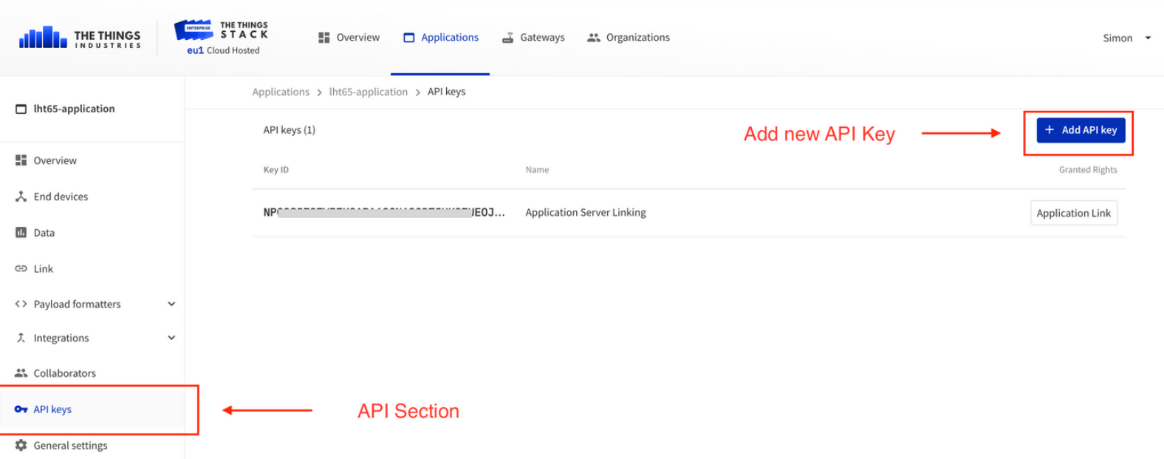
Task: Click the sidebar Overview dashboard icon
Action: tap(21, 160)
